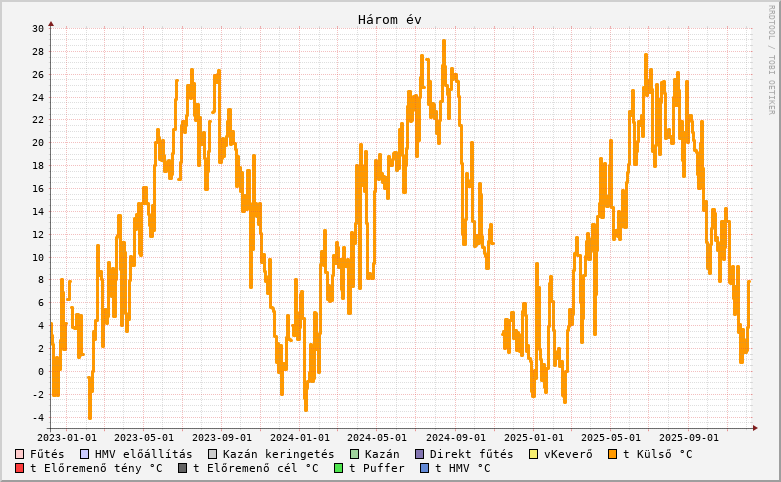Click the dark t Előremenő cél swatch

[183, 468]
